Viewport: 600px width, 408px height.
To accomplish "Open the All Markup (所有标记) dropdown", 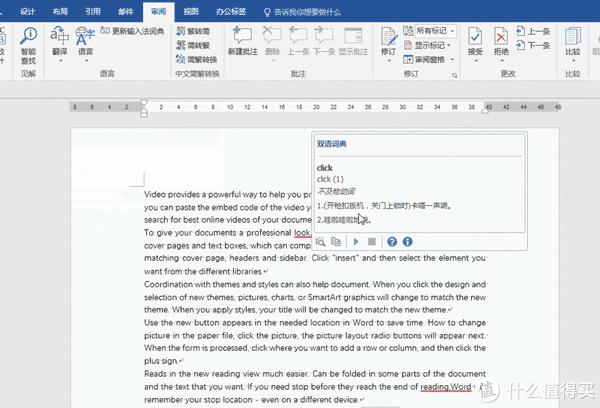I will [x=435, y=31].
